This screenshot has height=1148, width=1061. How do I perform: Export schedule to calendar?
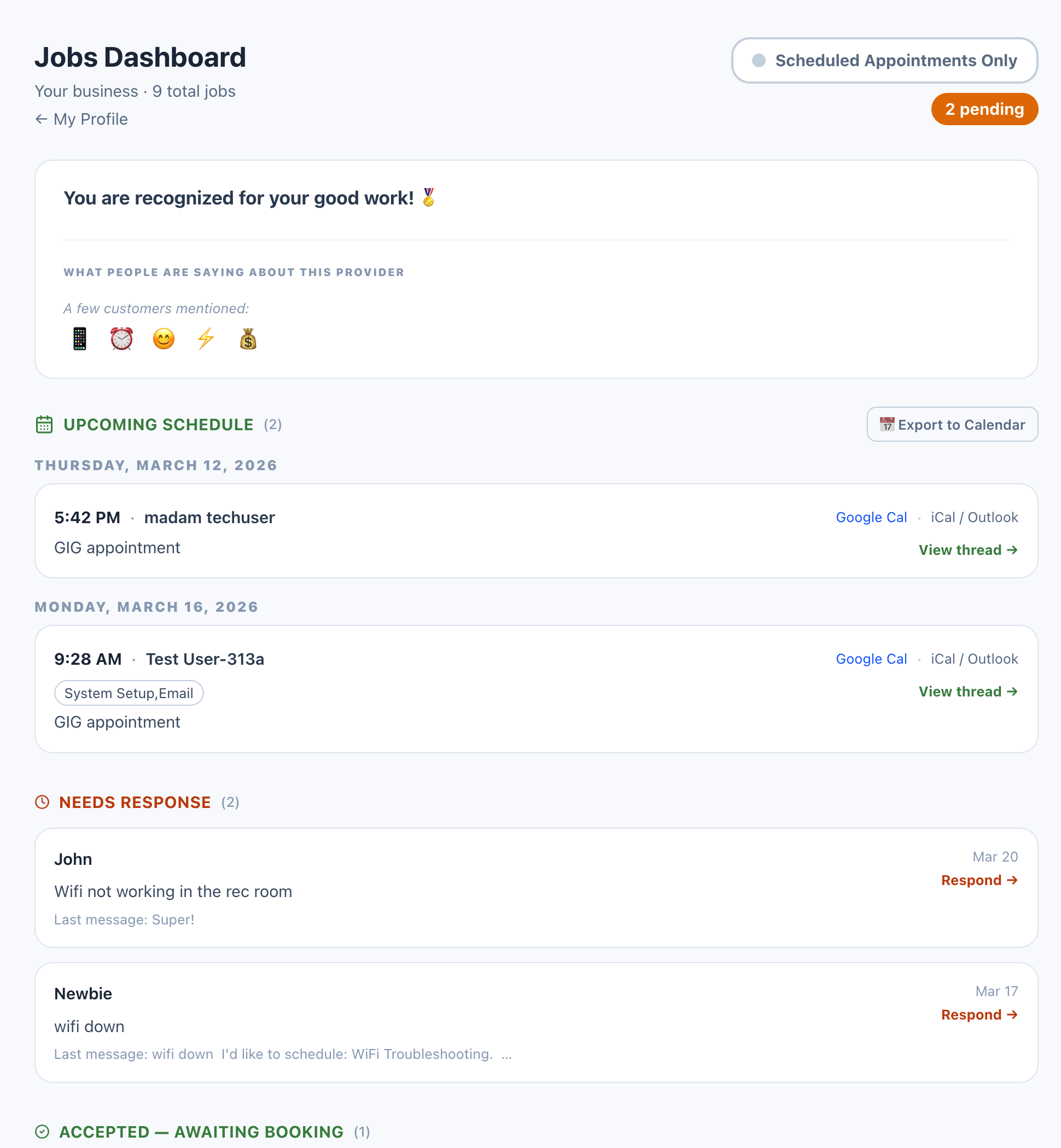[952, 425]
